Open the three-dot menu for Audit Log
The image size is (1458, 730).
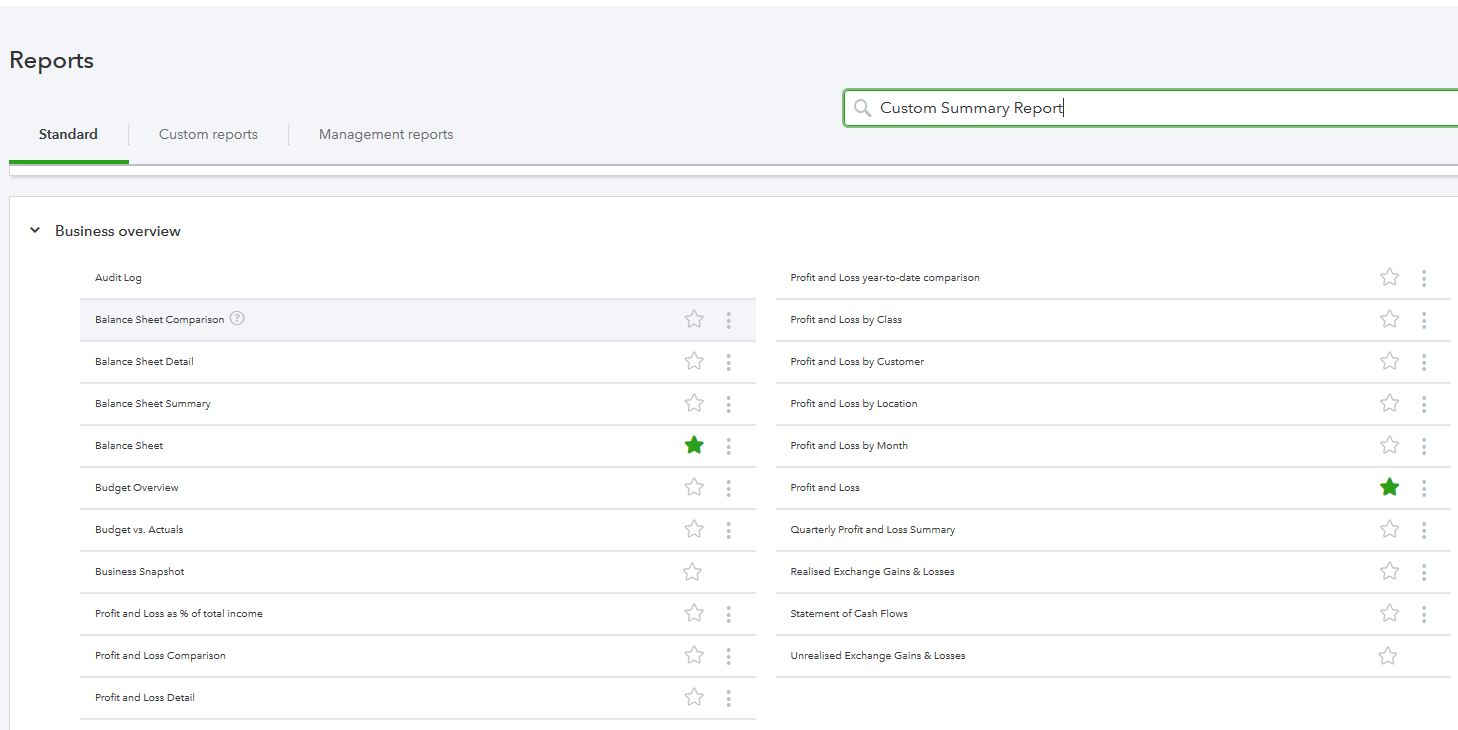(729, 277)
